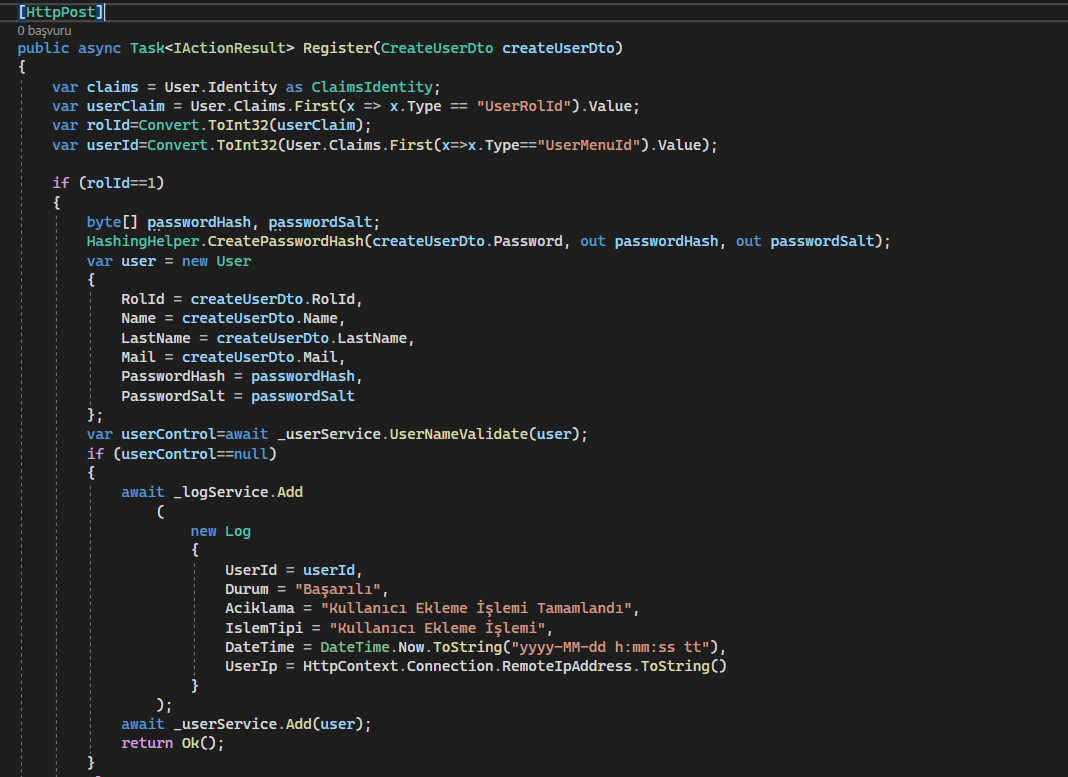
Task: Place cursor in the rolId==1 condition
Action: (x=121, y=183)
